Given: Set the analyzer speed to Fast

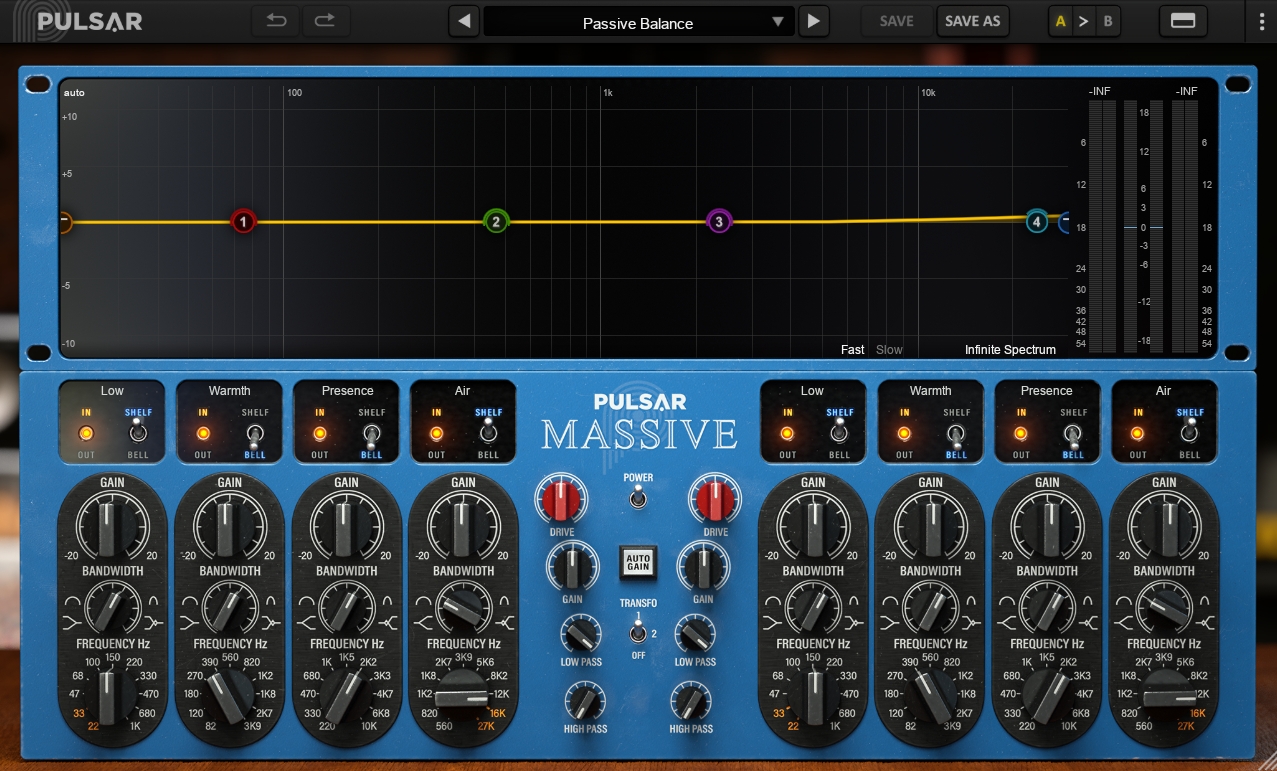Looking at the screenshot, I should 852,350.
